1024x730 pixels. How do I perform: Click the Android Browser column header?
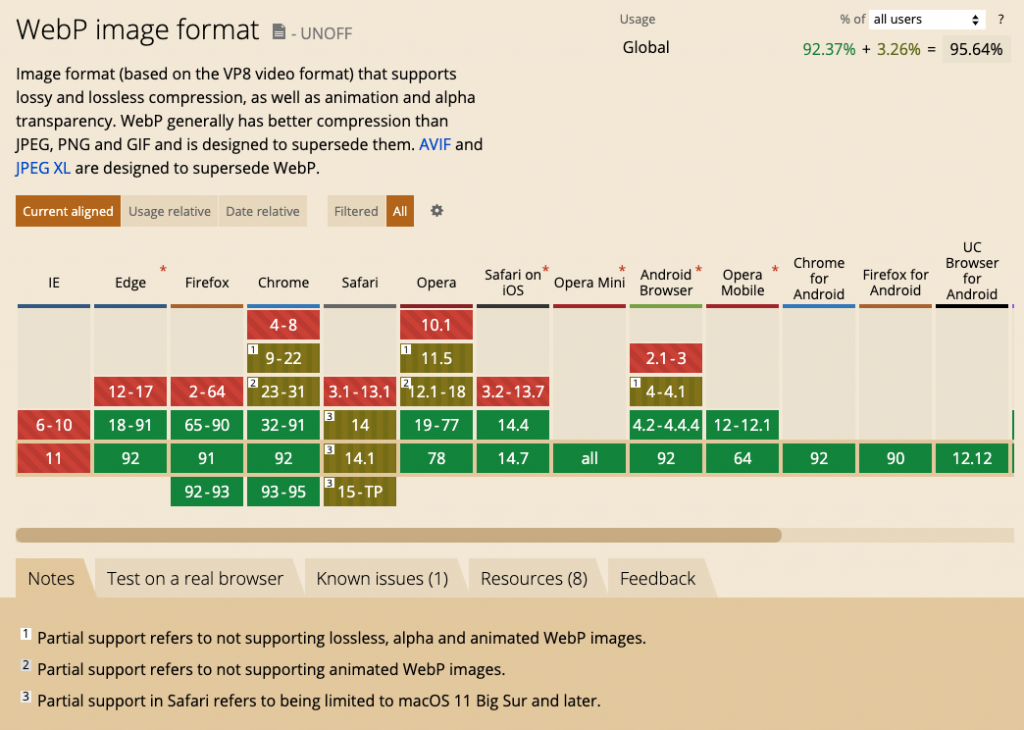(665, 282)
